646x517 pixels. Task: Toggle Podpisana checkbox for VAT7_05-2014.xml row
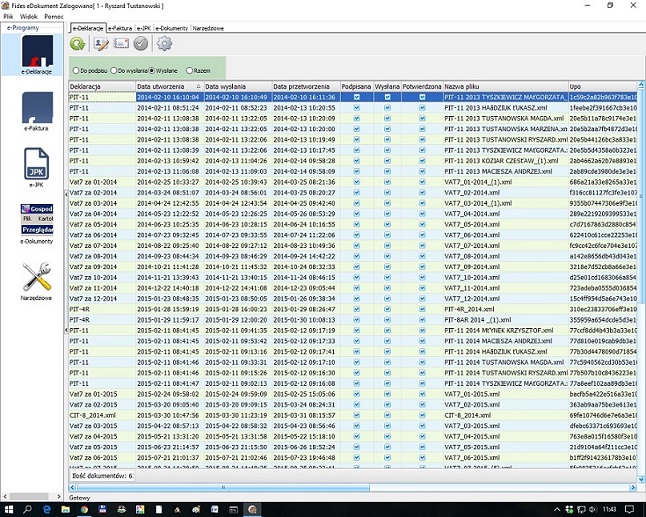click(357, 225)
